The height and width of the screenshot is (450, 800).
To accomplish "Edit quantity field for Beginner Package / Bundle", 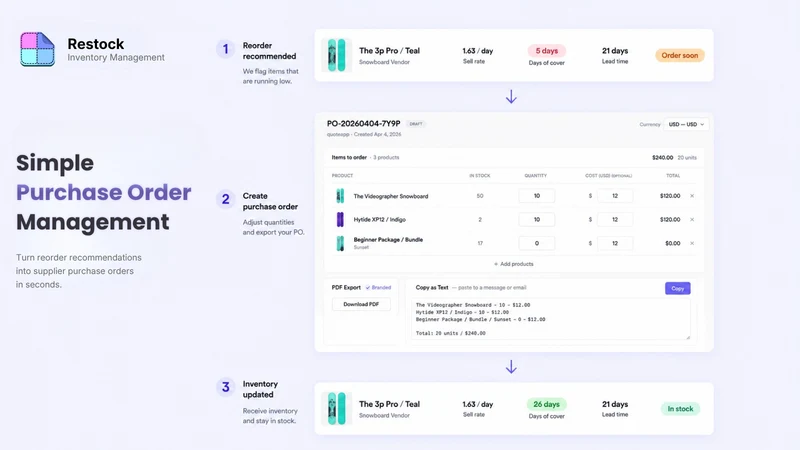I will [536, 243].
